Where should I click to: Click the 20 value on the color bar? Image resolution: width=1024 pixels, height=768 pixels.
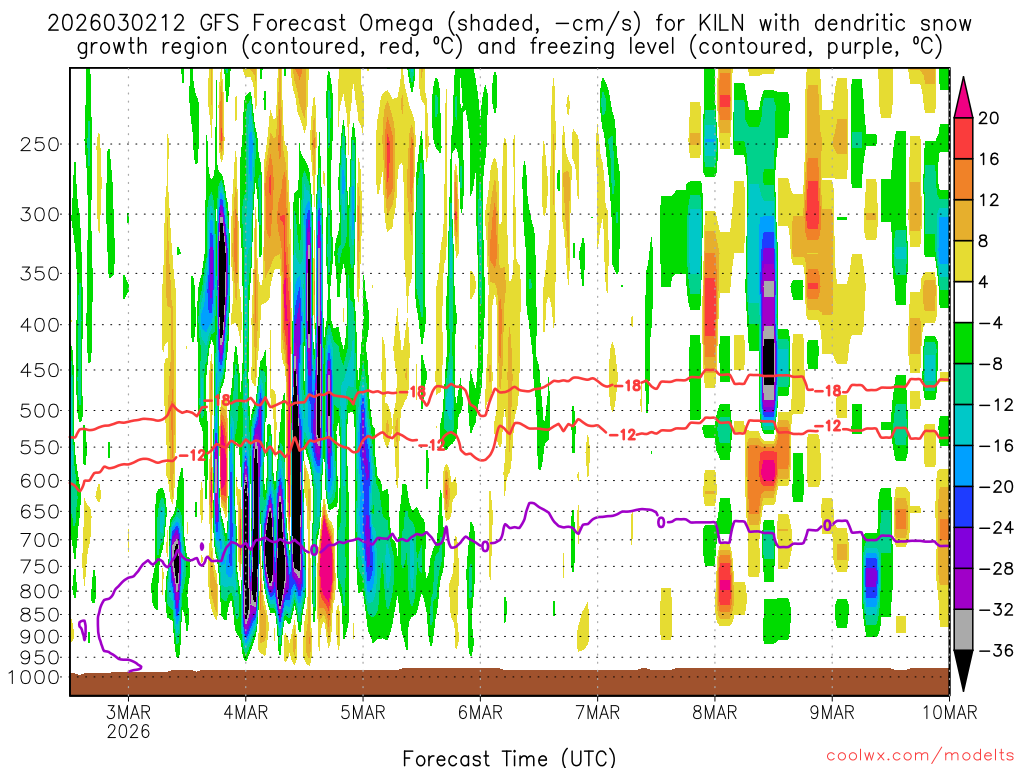coord(989,118)
